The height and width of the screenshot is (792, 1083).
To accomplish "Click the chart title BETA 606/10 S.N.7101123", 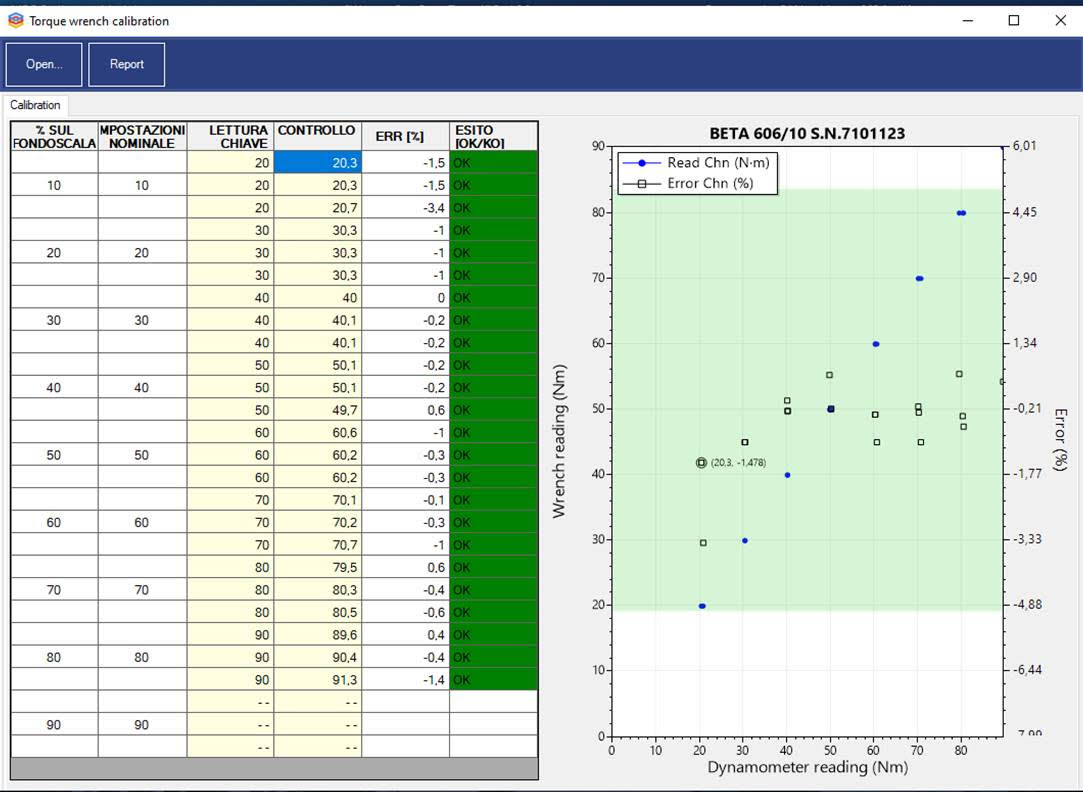I will pos(806,133).
